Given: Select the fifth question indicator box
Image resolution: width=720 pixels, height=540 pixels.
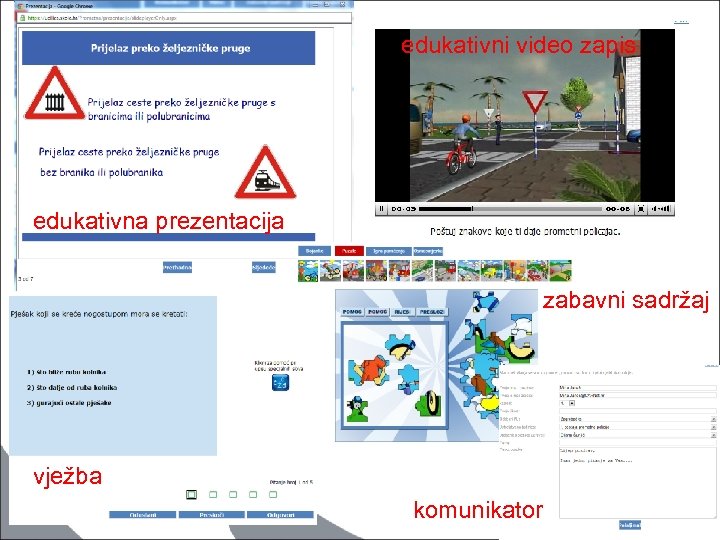Looking at the screenshot, I should (x=273, y=495).
